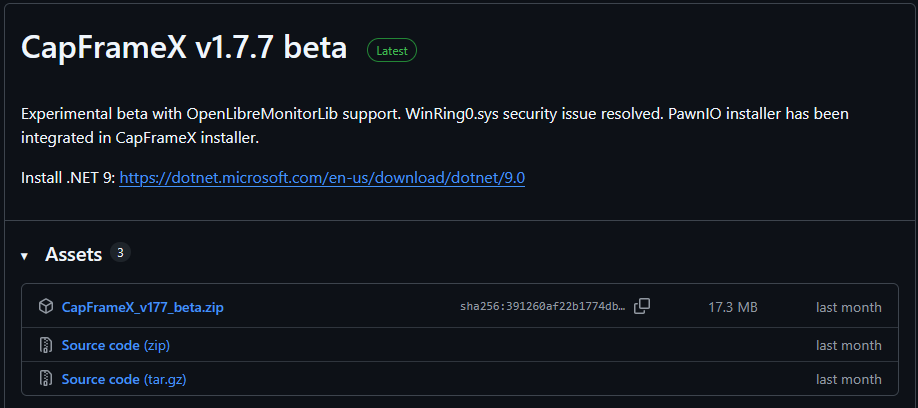Image resolution: width=918 pixels, height=408 pixels.
Task: Click the sha256 hash text
Action: [542, 307]
